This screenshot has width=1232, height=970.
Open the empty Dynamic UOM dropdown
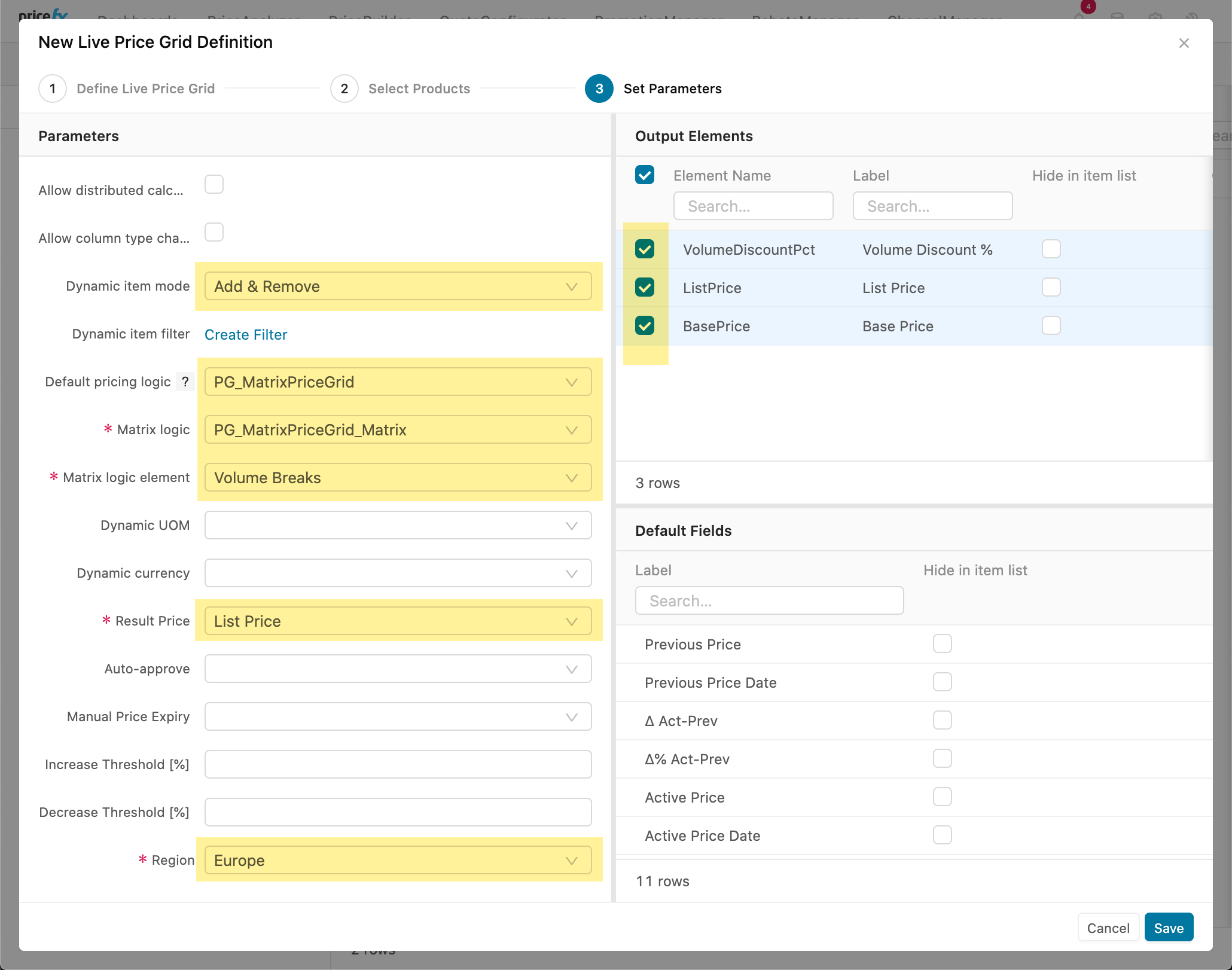click(x=571, y=526)
